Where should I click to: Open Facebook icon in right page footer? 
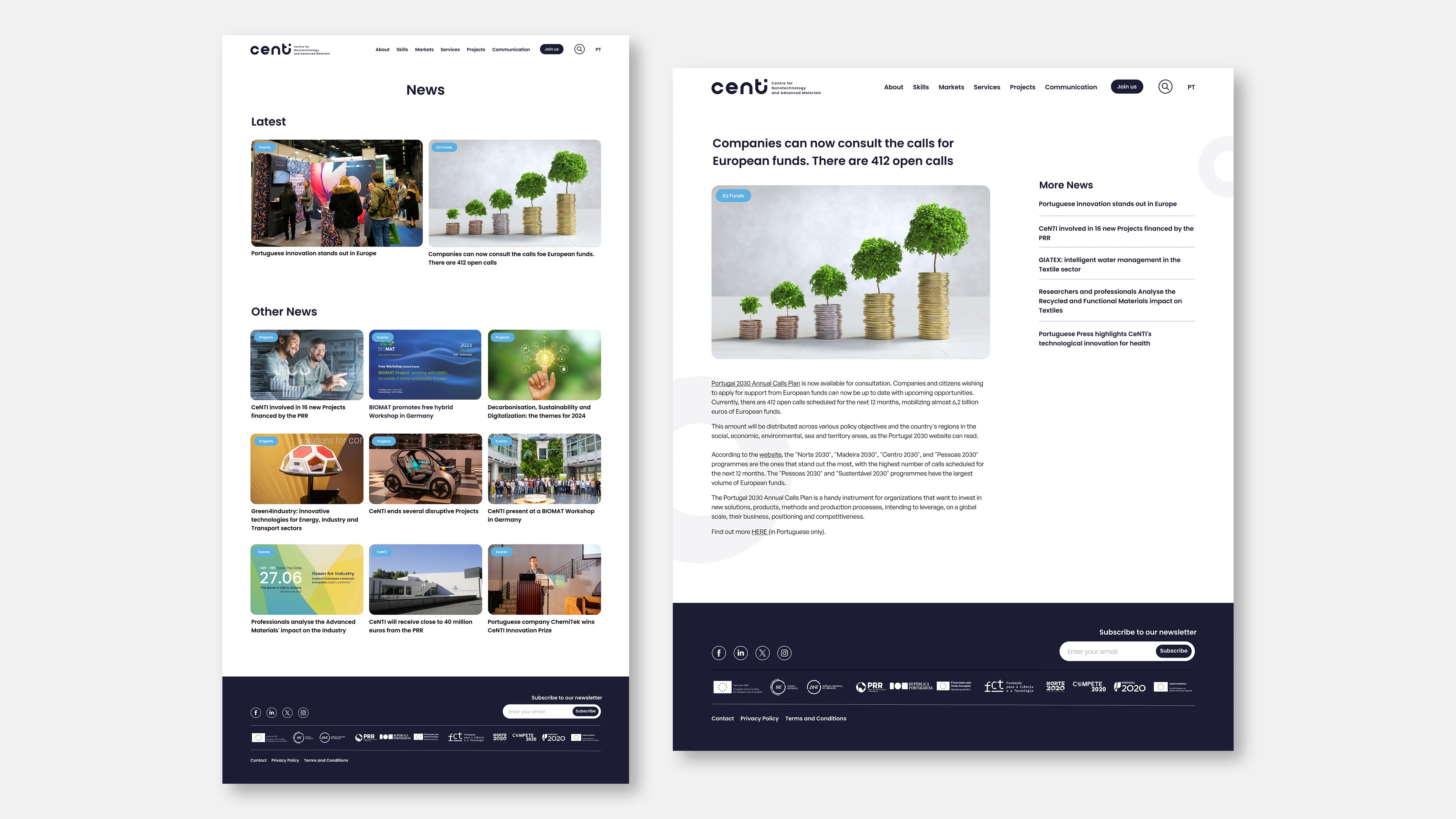pyautogui.click(x=719, y=653)
